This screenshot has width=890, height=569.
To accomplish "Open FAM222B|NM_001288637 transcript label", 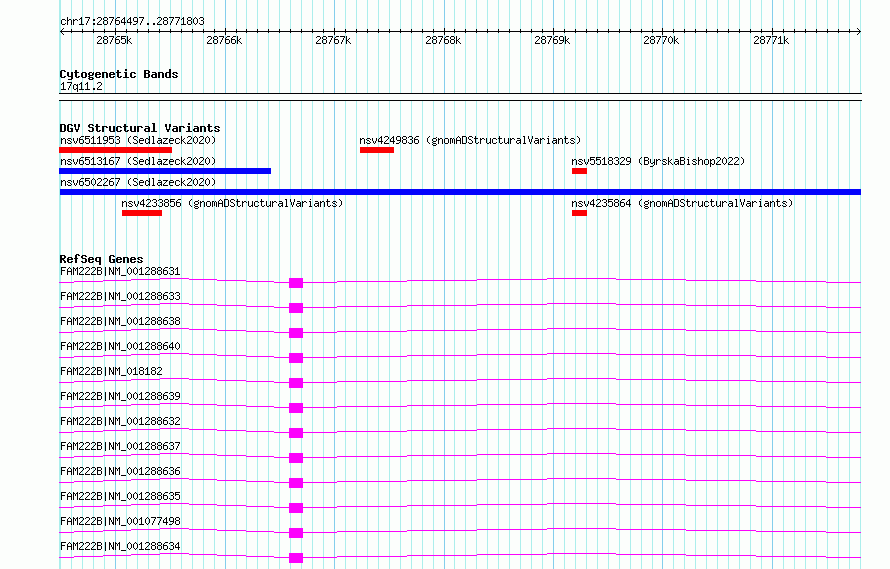I will coord(120,446).
